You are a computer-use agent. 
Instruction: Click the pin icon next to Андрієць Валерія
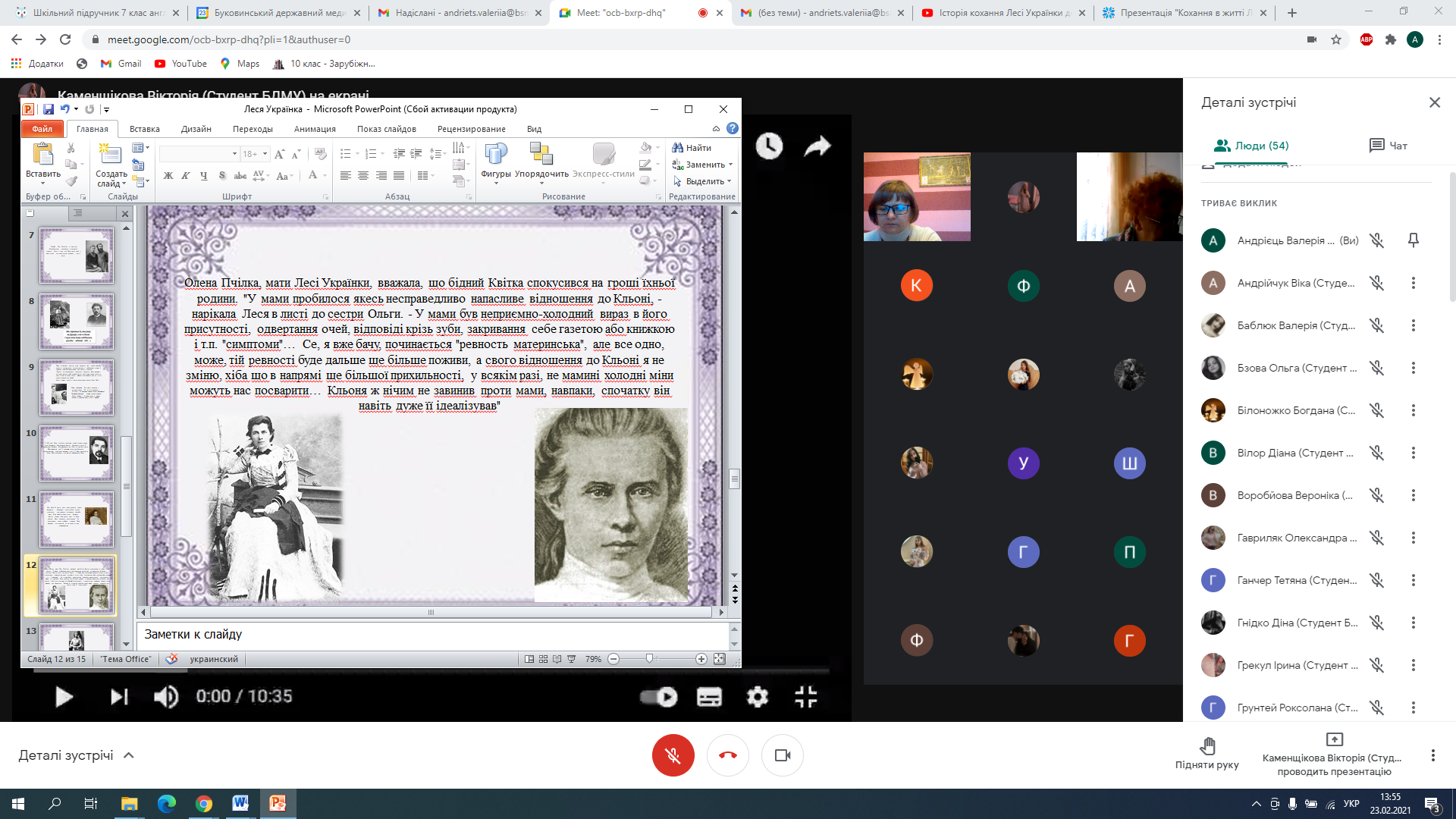pyautogui.click(x=1414, y=240)
